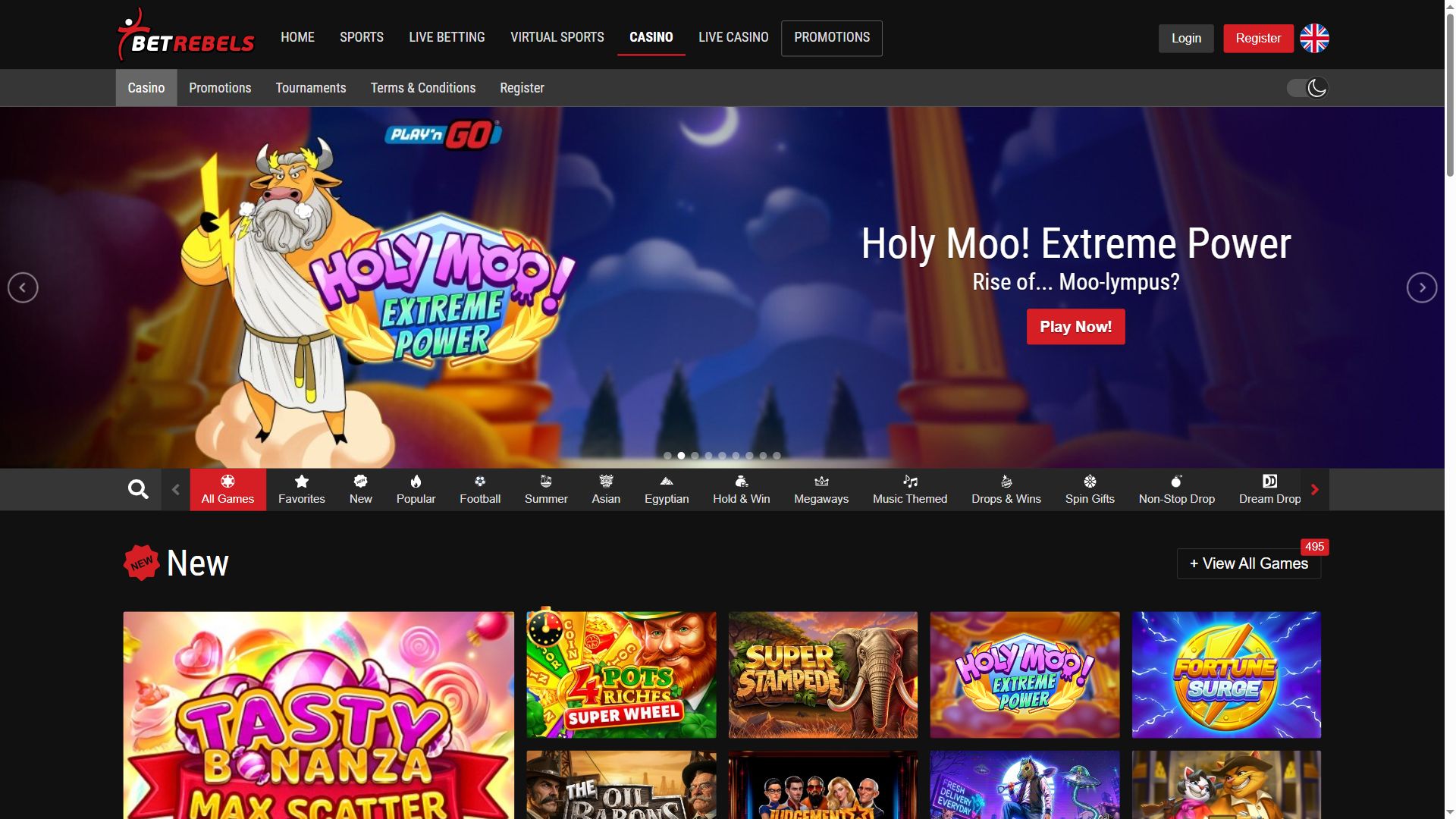Open the Spin Gifts category
Screen dimensions: 1456x819
pos(1090,489)
